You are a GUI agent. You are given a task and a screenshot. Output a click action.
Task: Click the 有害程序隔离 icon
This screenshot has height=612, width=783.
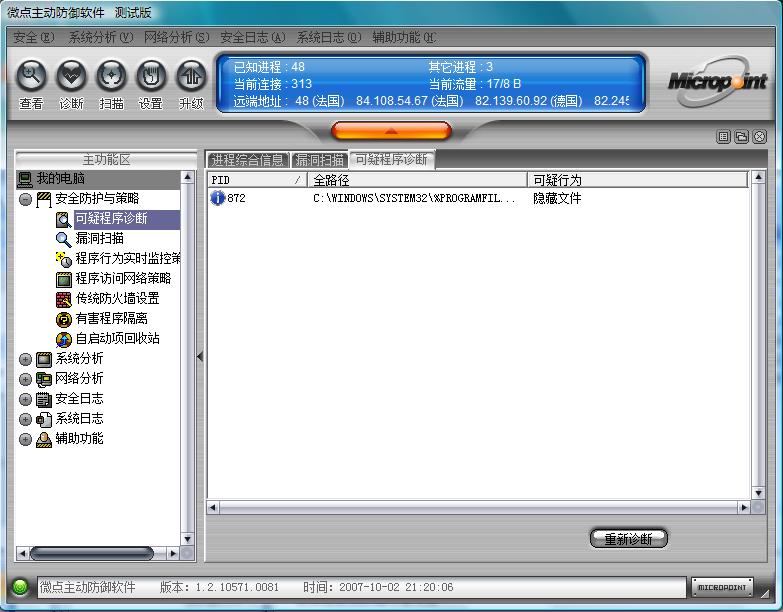click(x=63, y=319)
